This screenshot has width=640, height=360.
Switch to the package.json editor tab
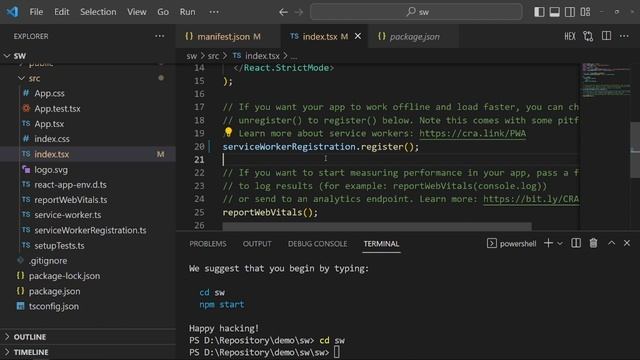[x=413, y=36]
